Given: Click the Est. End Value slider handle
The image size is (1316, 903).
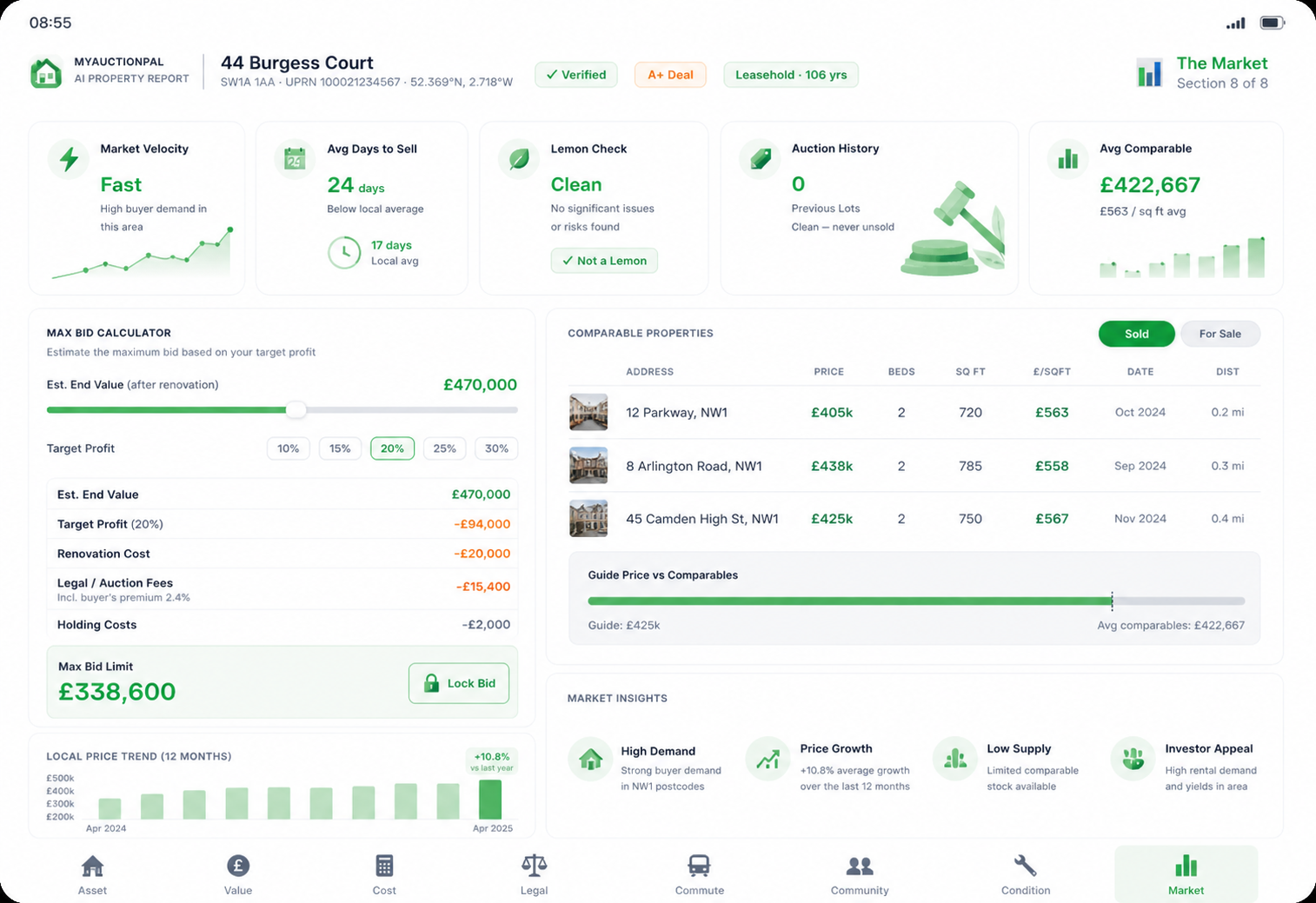Looking at the screenshot, I should (x=296, y=409).
